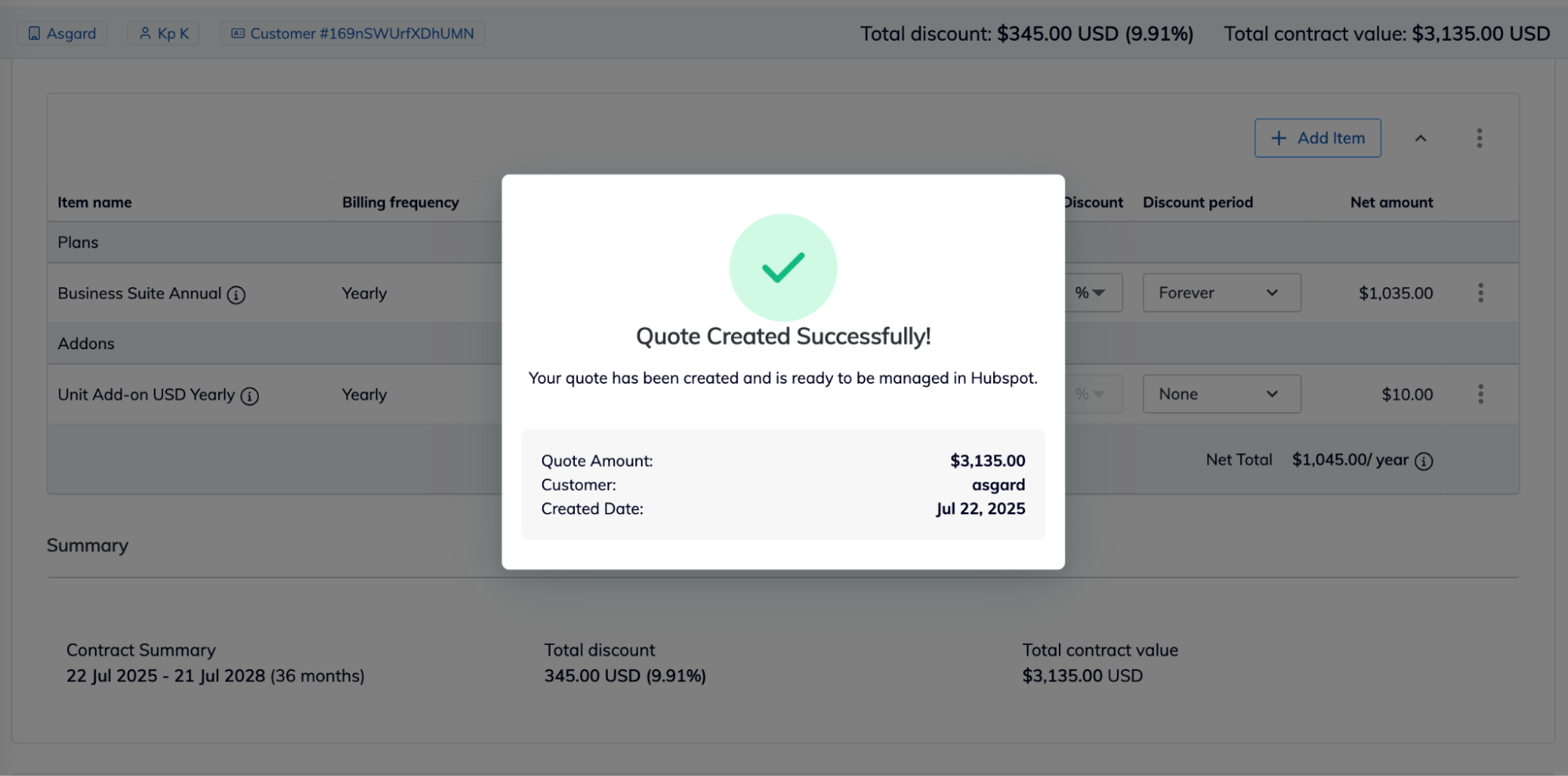Image resolution: width=1568 pixels, height=776 pixels.
Task: Click the Kp K contact chip
Action: (164, 34)
